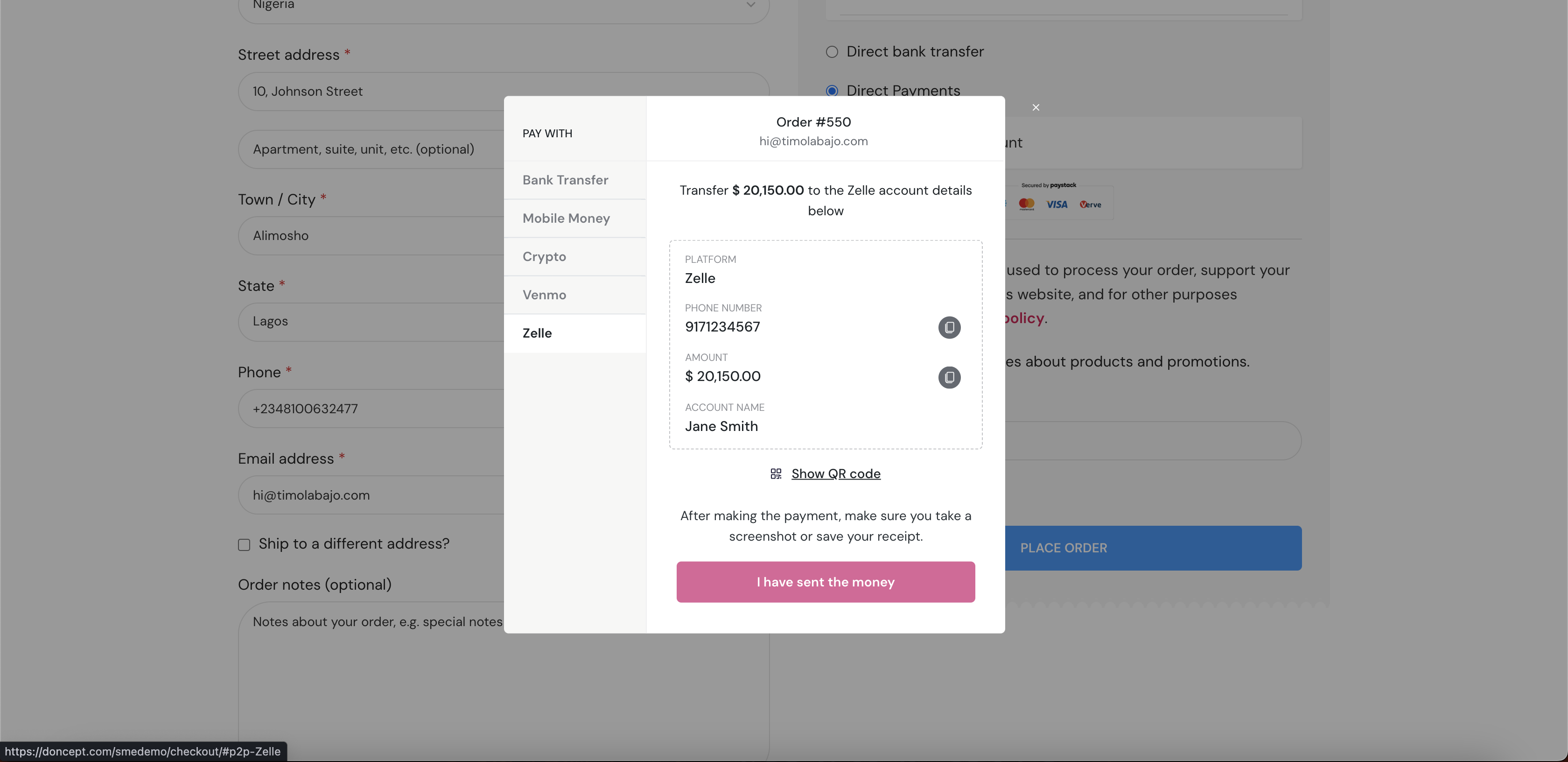Select the Direct bank transfer option
Screen dimensions: 1568x762
point(832,52)
